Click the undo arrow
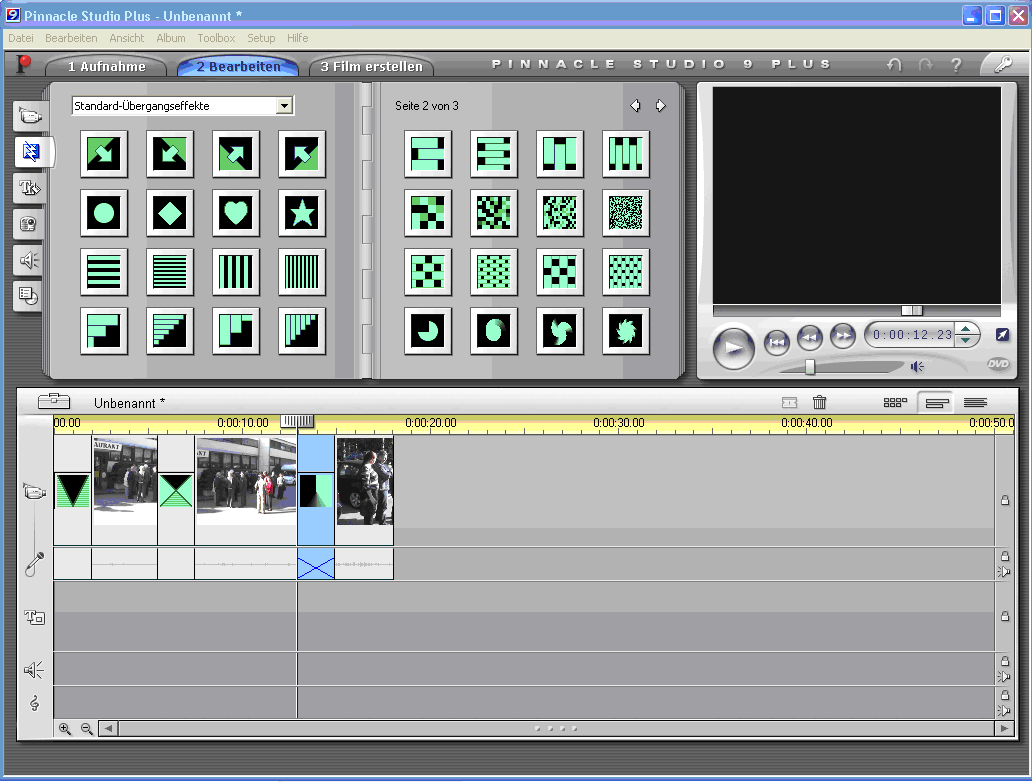 (x=894, y=65)
